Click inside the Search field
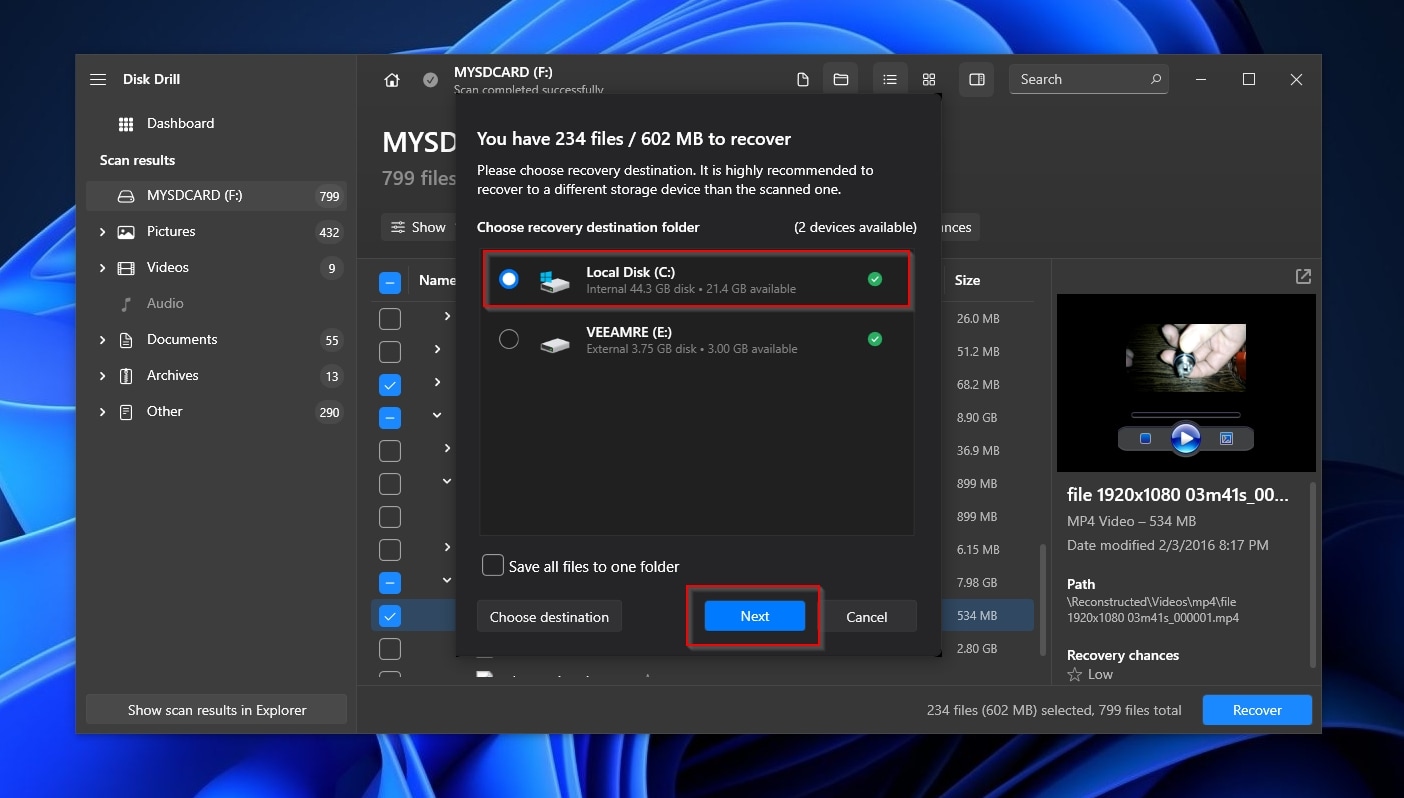The image size is (1404, 798). [x=1080, y=79]
